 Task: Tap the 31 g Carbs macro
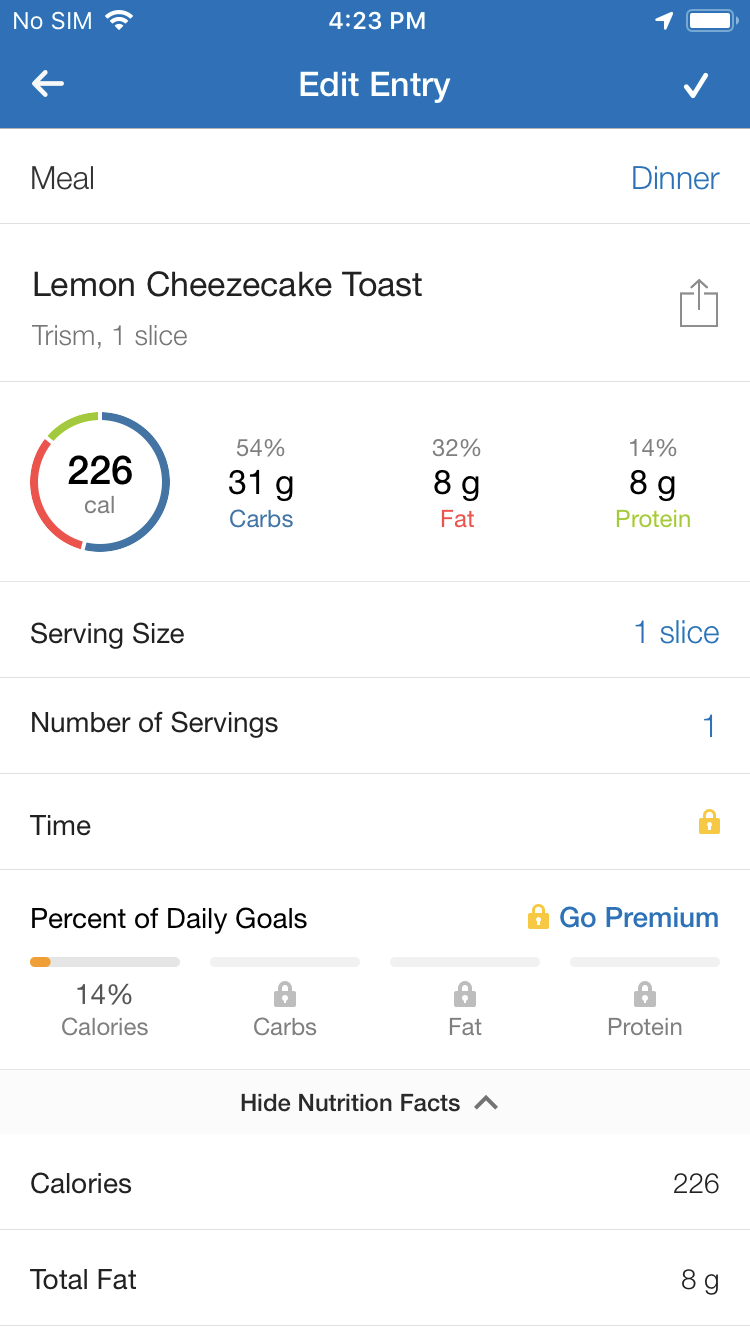[261, 483]
